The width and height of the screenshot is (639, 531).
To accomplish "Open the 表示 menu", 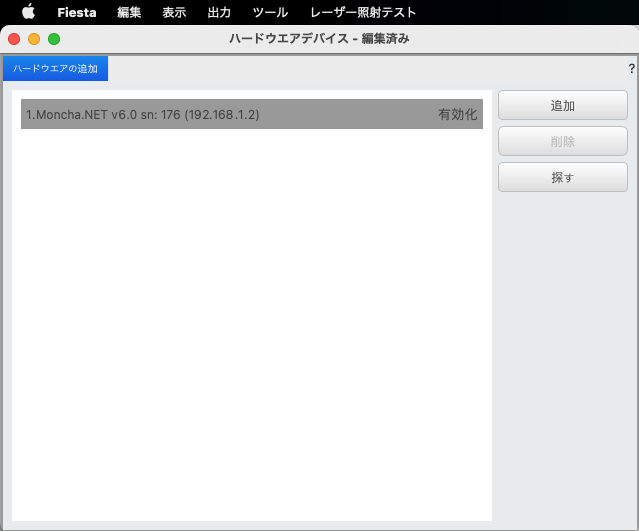I will [x=174, y=13].
